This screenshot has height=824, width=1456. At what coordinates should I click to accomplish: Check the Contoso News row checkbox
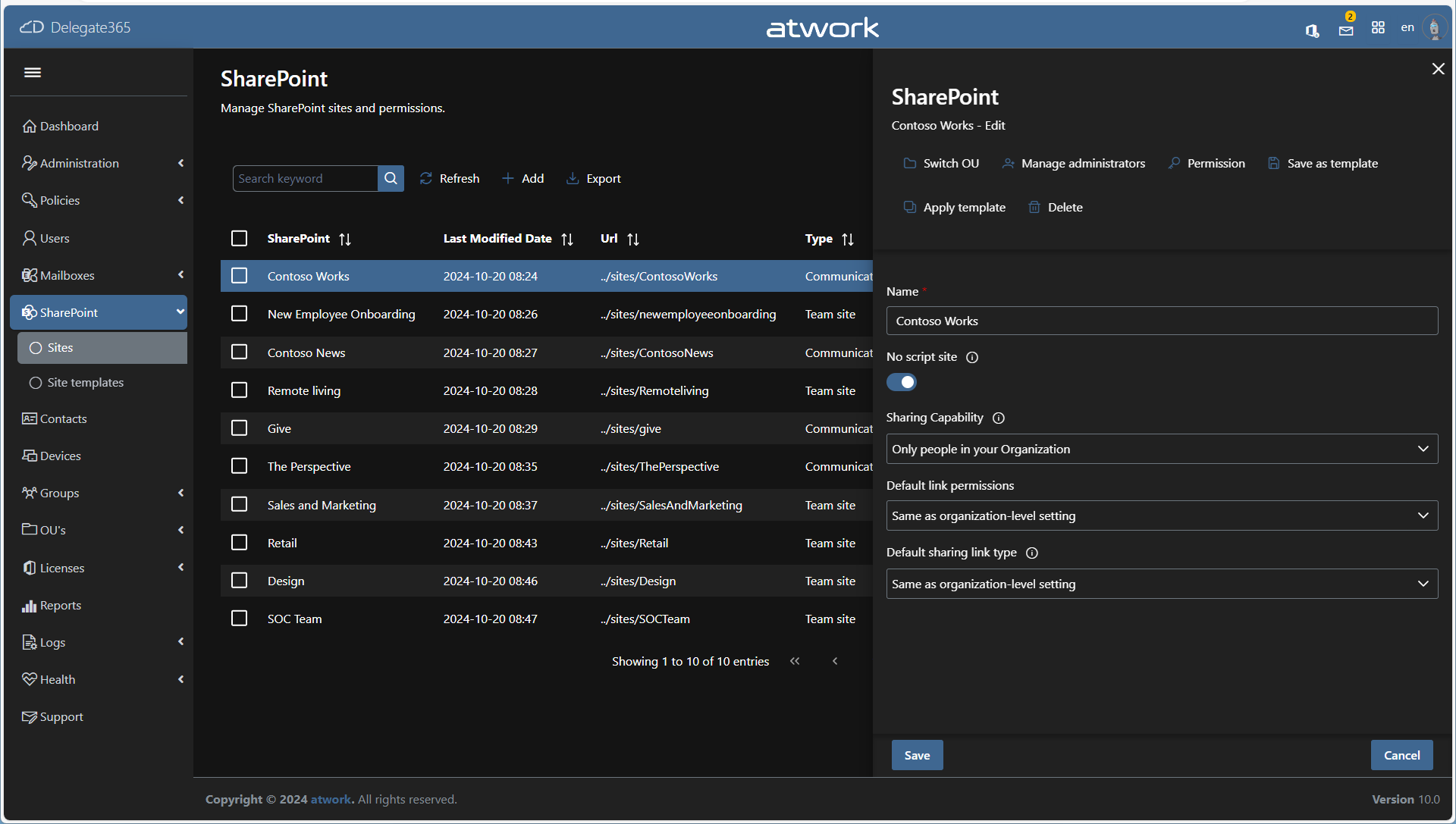click(x=239, y=352)
